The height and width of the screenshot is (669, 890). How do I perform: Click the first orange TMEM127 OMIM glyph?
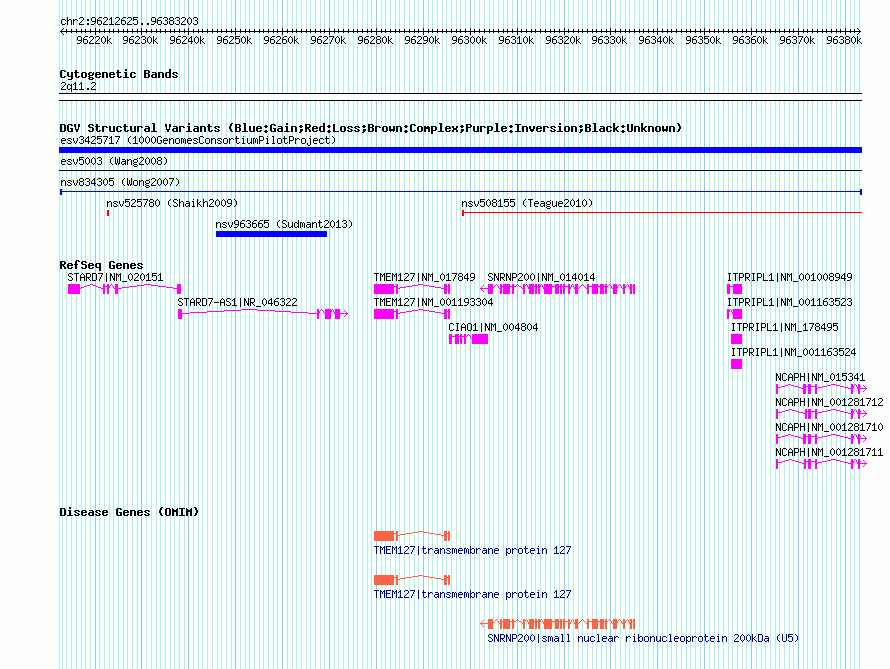tap(412, 536)
